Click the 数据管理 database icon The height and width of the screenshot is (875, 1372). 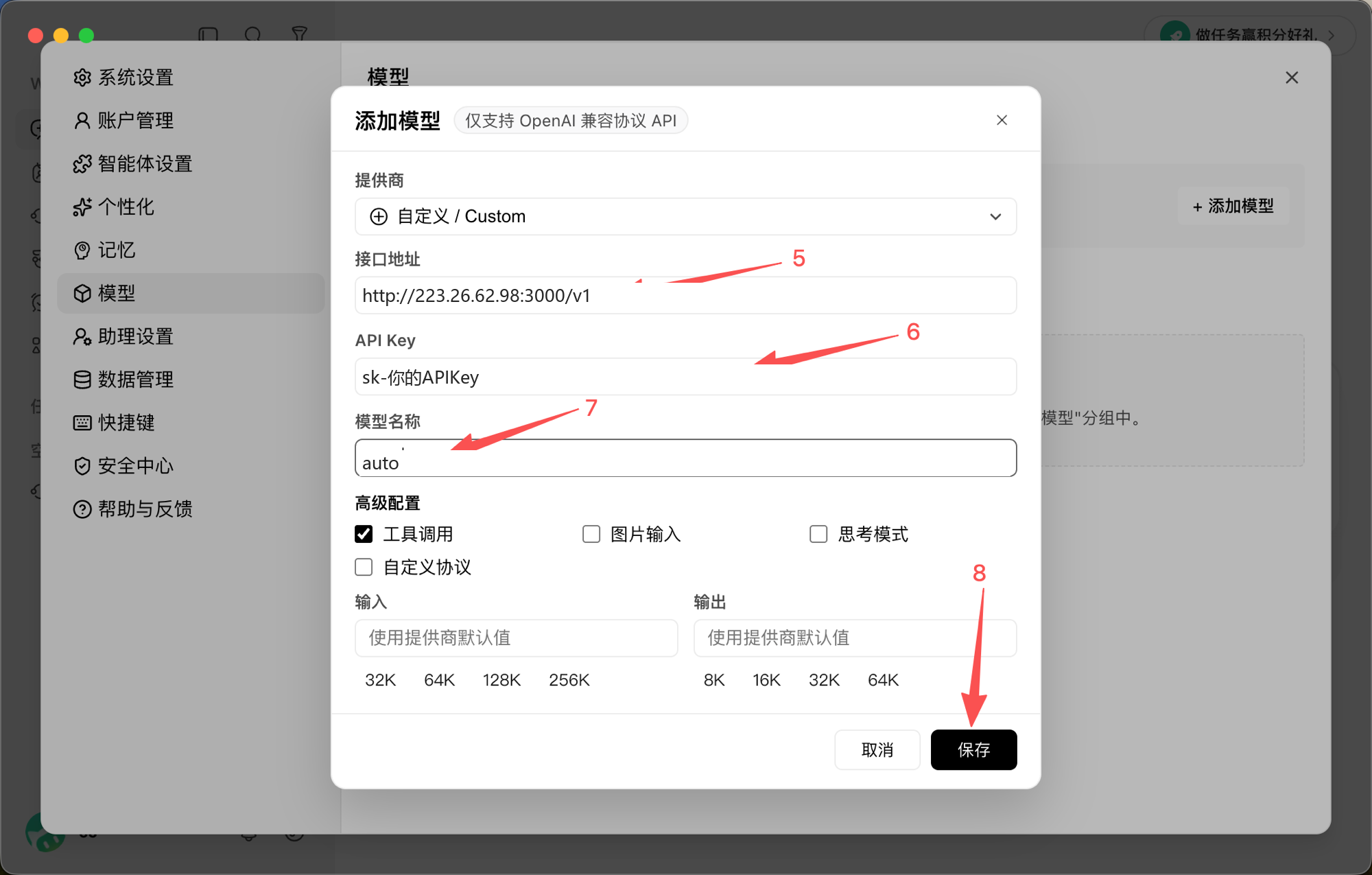point(82,380)
